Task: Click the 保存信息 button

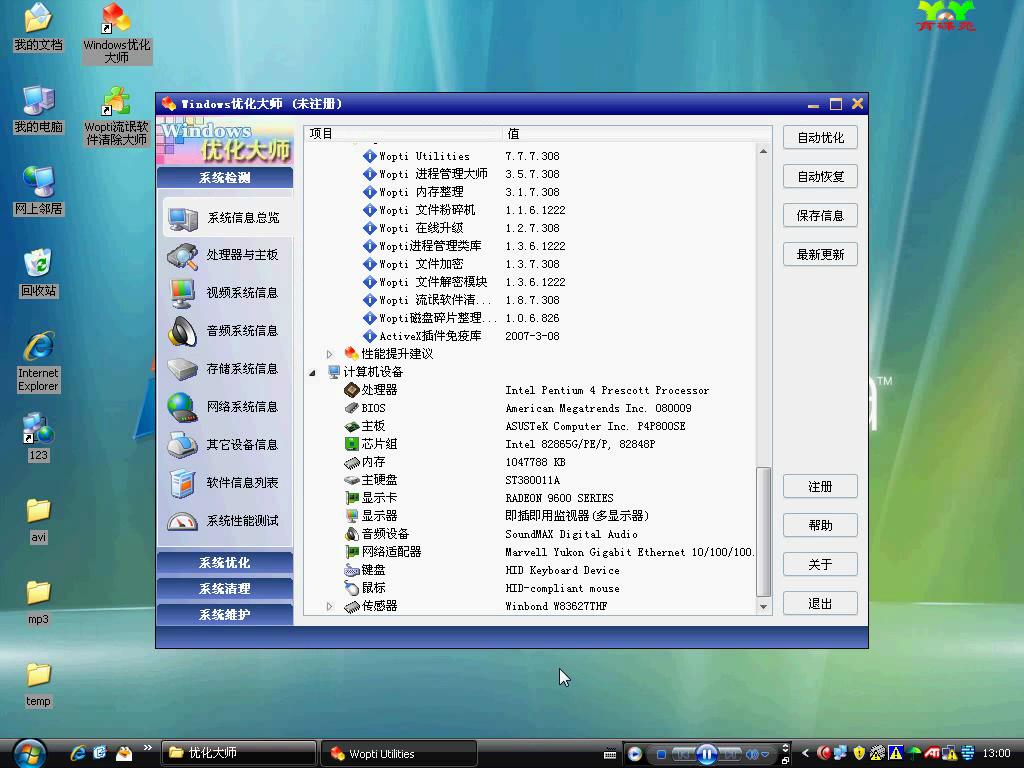Action: (x=820, y=216)
